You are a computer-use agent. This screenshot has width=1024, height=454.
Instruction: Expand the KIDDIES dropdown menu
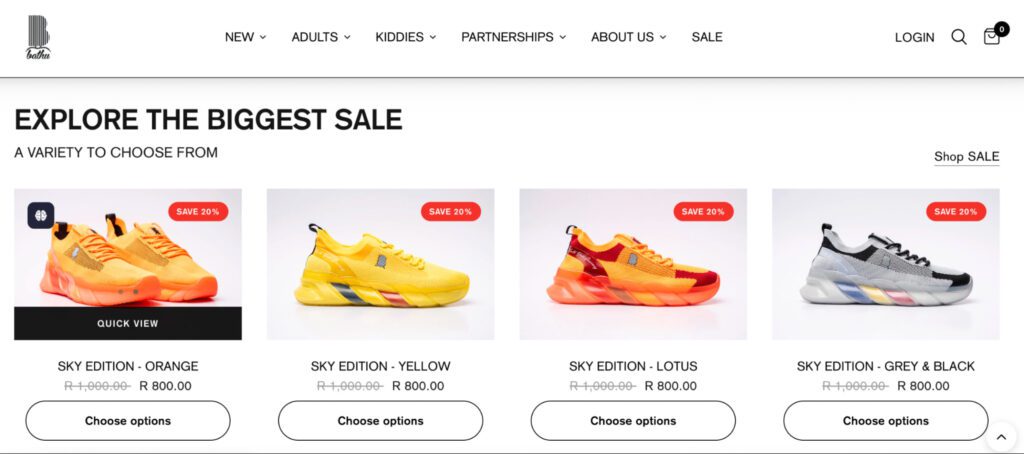pos(405,37)
